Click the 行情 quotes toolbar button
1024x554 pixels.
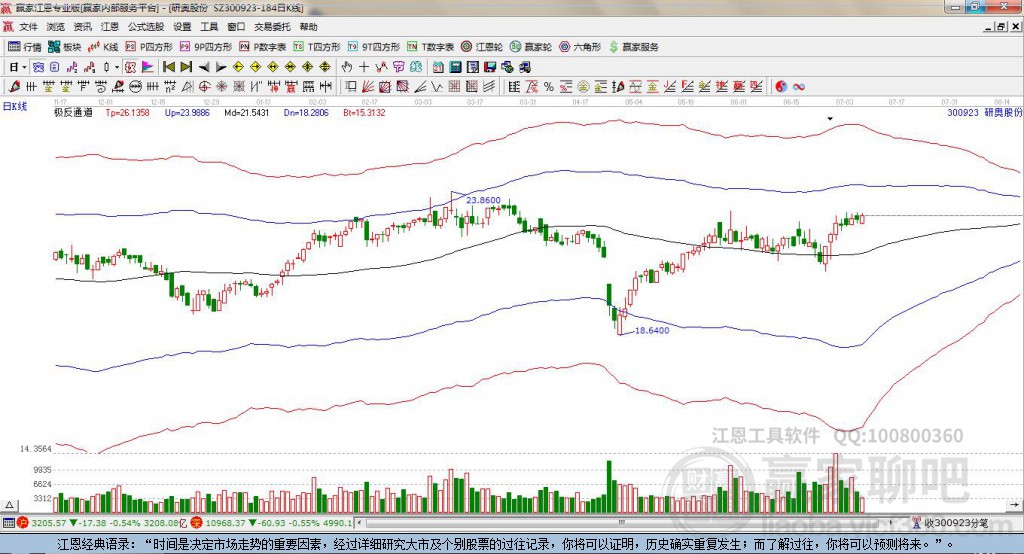(x=25, y=47)
